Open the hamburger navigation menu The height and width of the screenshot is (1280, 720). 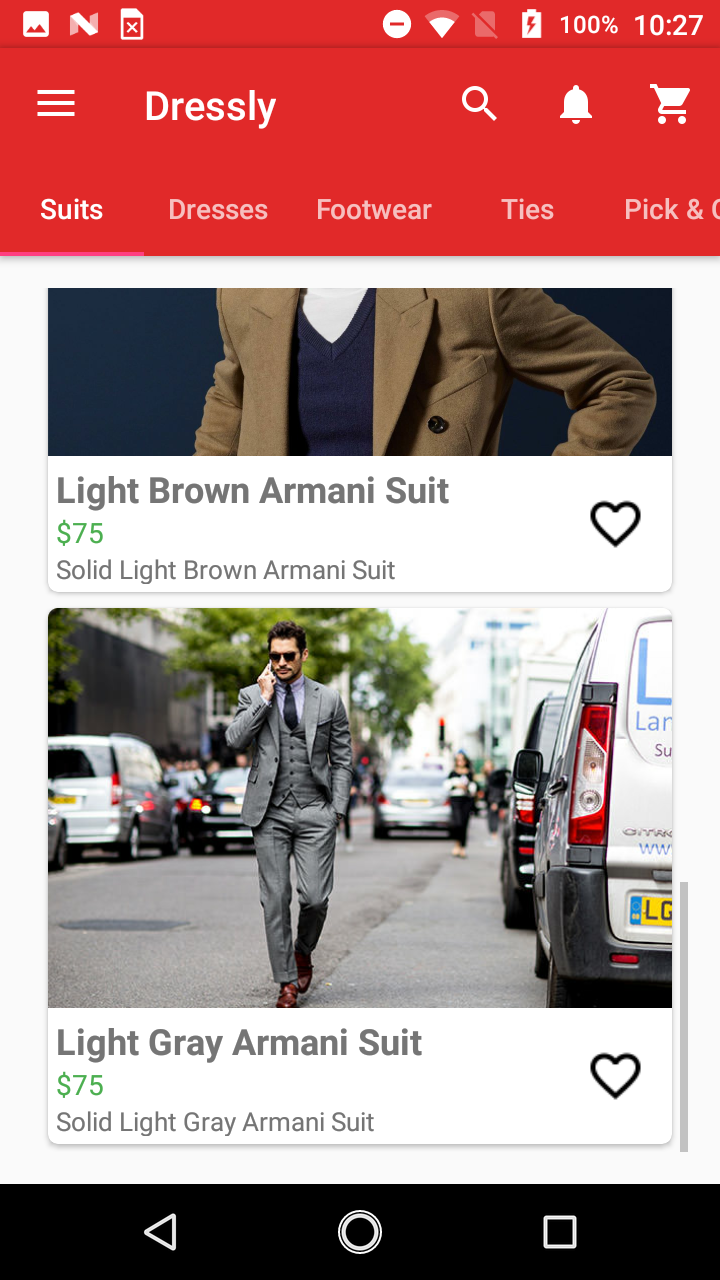coord(56,104)
